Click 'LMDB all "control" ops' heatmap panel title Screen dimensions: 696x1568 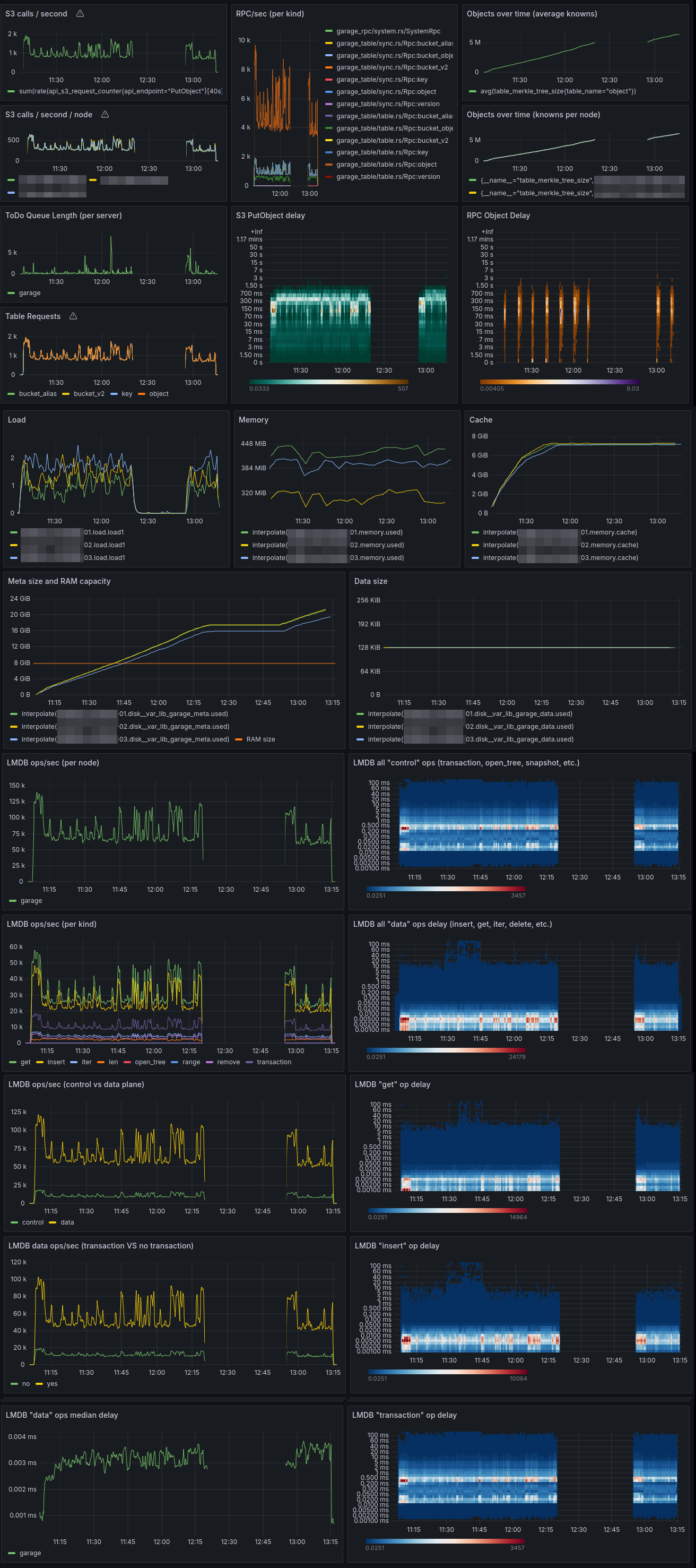click(x=466, y=763)
